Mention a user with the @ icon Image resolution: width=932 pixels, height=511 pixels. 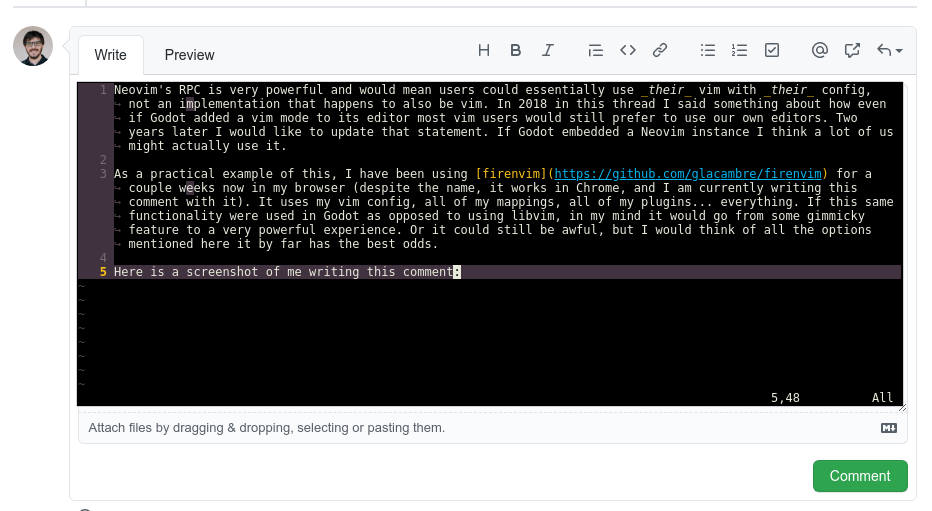click(x=820, y=51)
